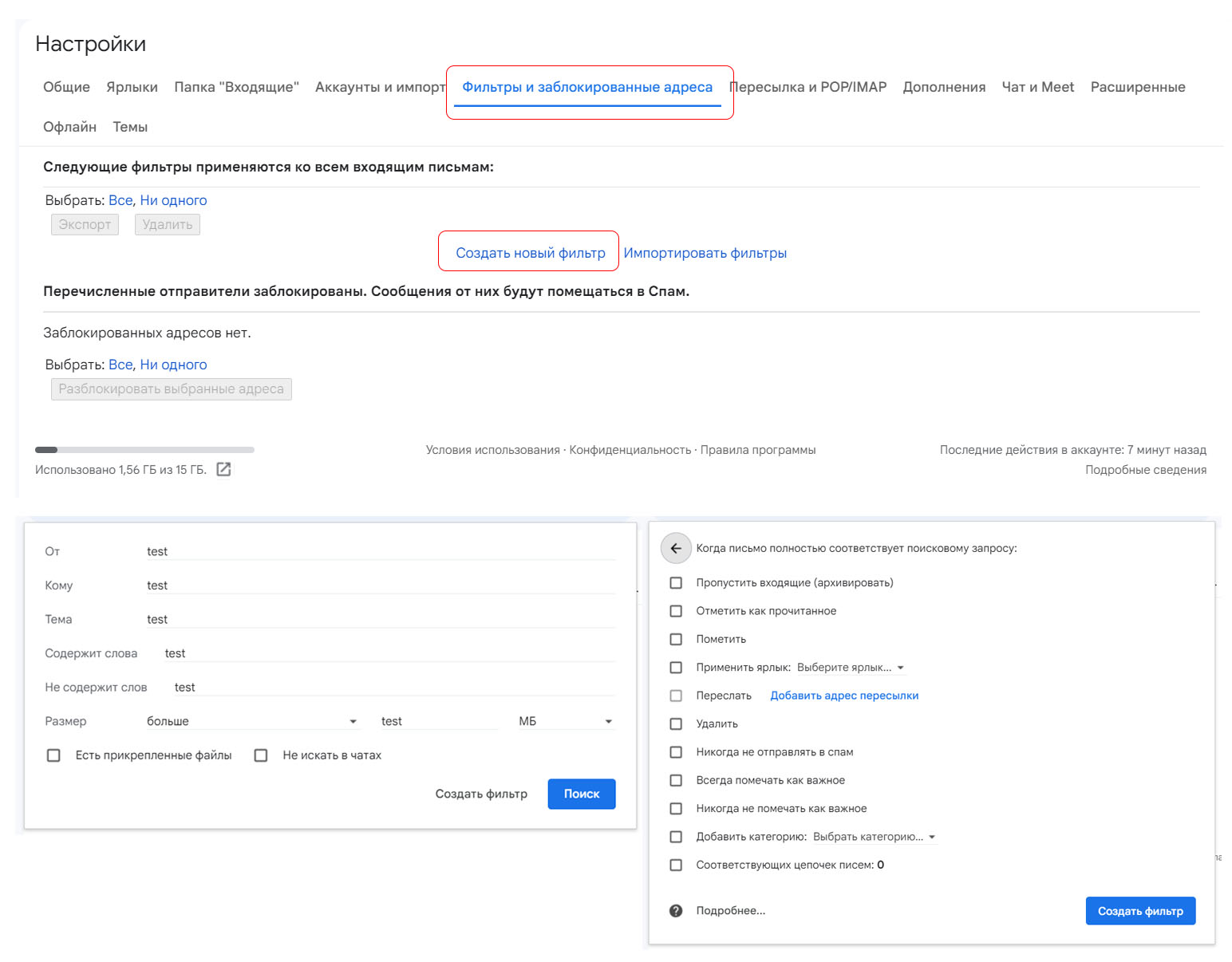Enable 'Пропустить входящие (архивировать)' option
Image resolution: width=1232 pixels, height=962 pixels.
pyautogui.click(x=676, y=583)
